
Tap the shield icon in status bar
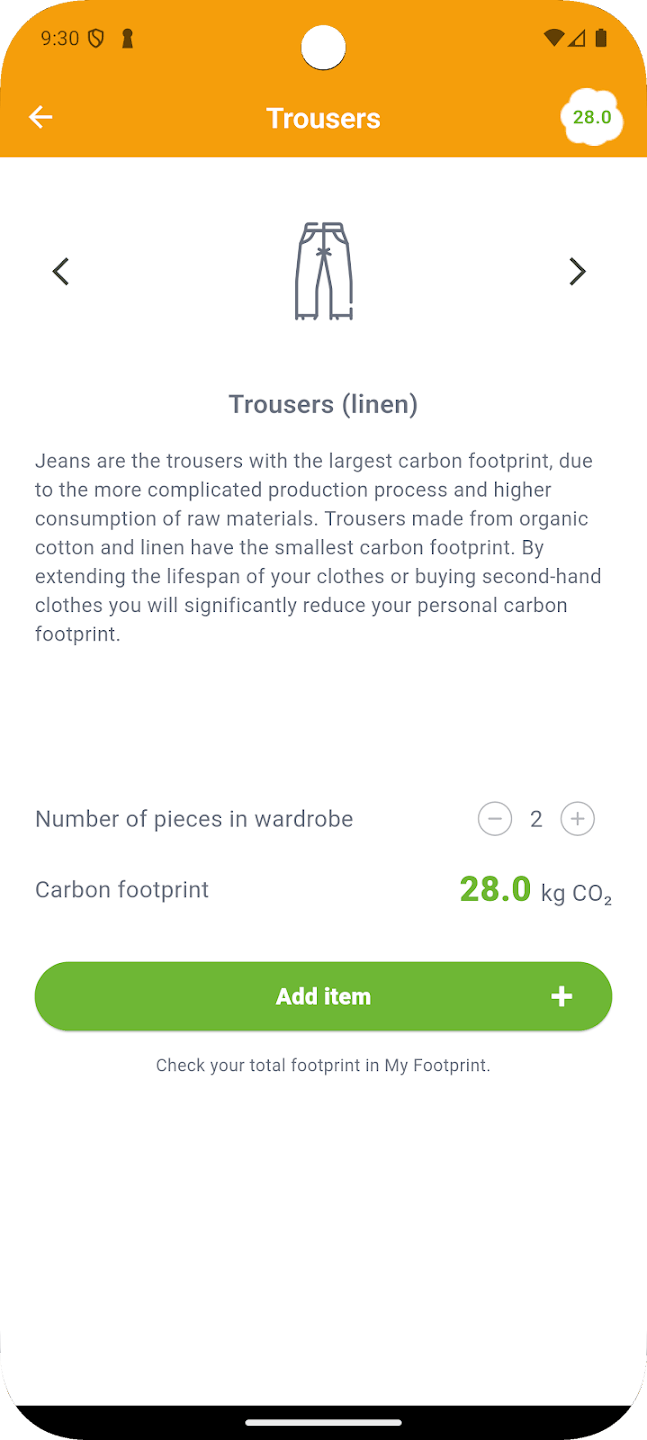click(x=96, y=39)
